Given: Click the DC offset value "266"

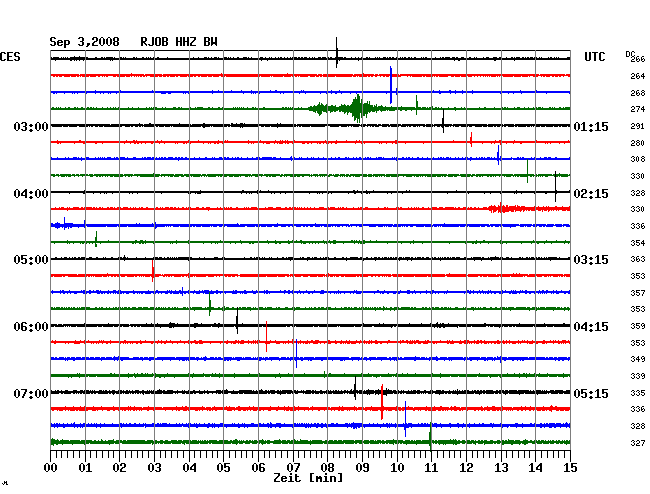Looking at the screenshot, I should [x=638, y=59].
